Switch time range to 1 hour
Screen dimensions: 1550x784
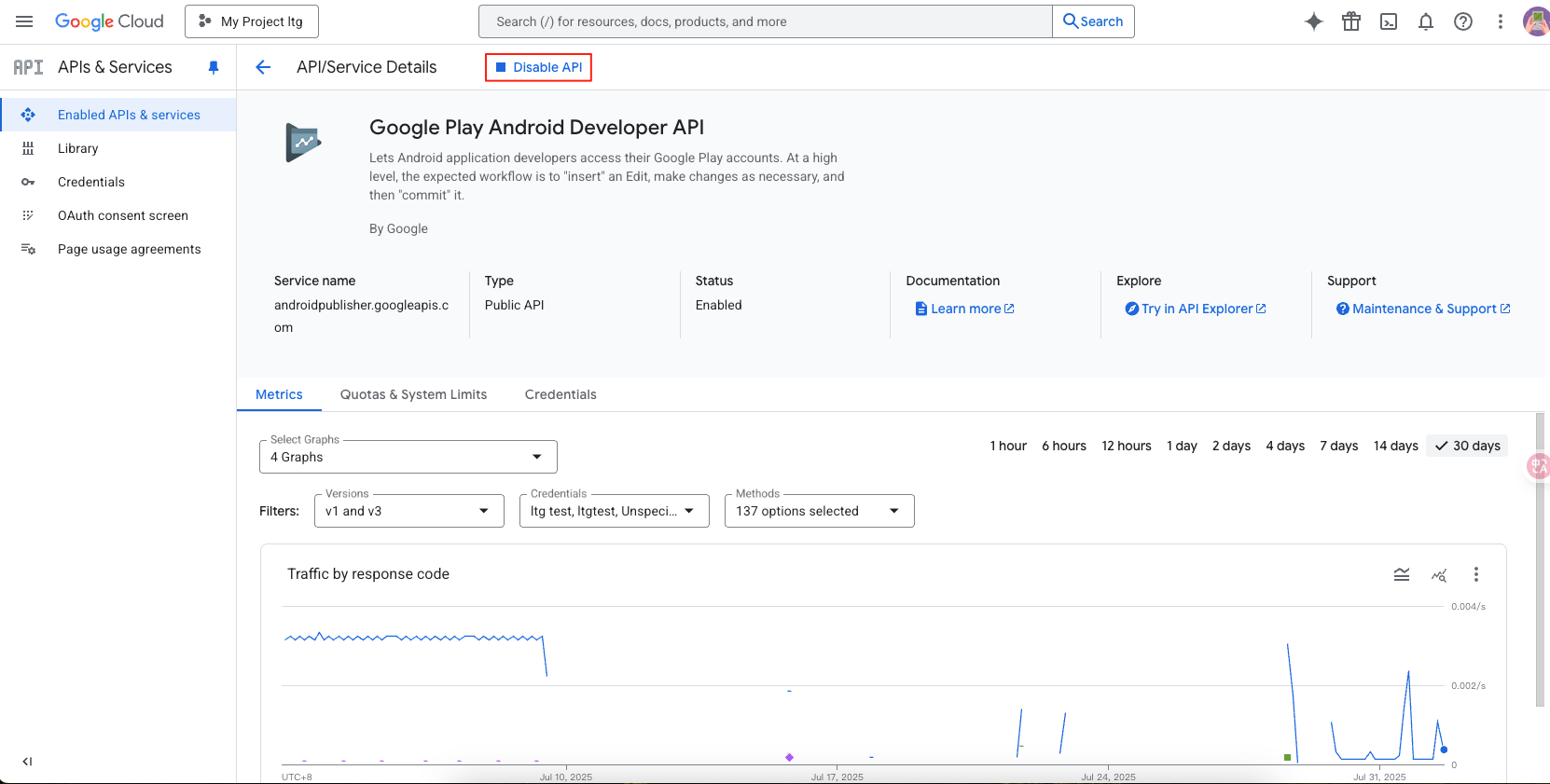(1007, 446)
